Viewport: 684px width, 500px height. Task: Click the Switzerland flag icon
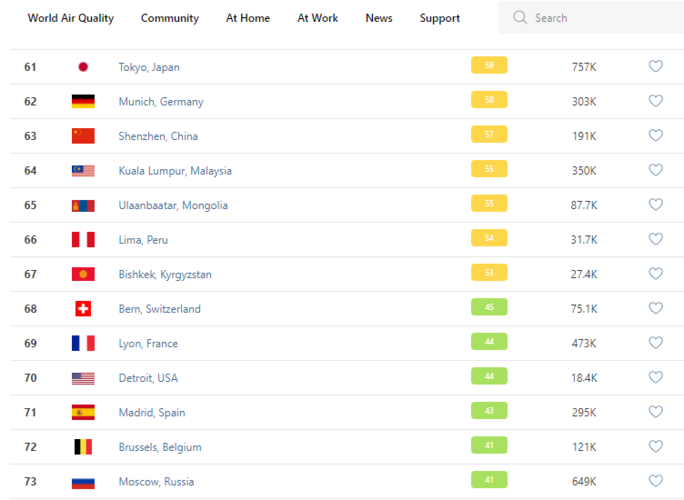pos(83,309)
